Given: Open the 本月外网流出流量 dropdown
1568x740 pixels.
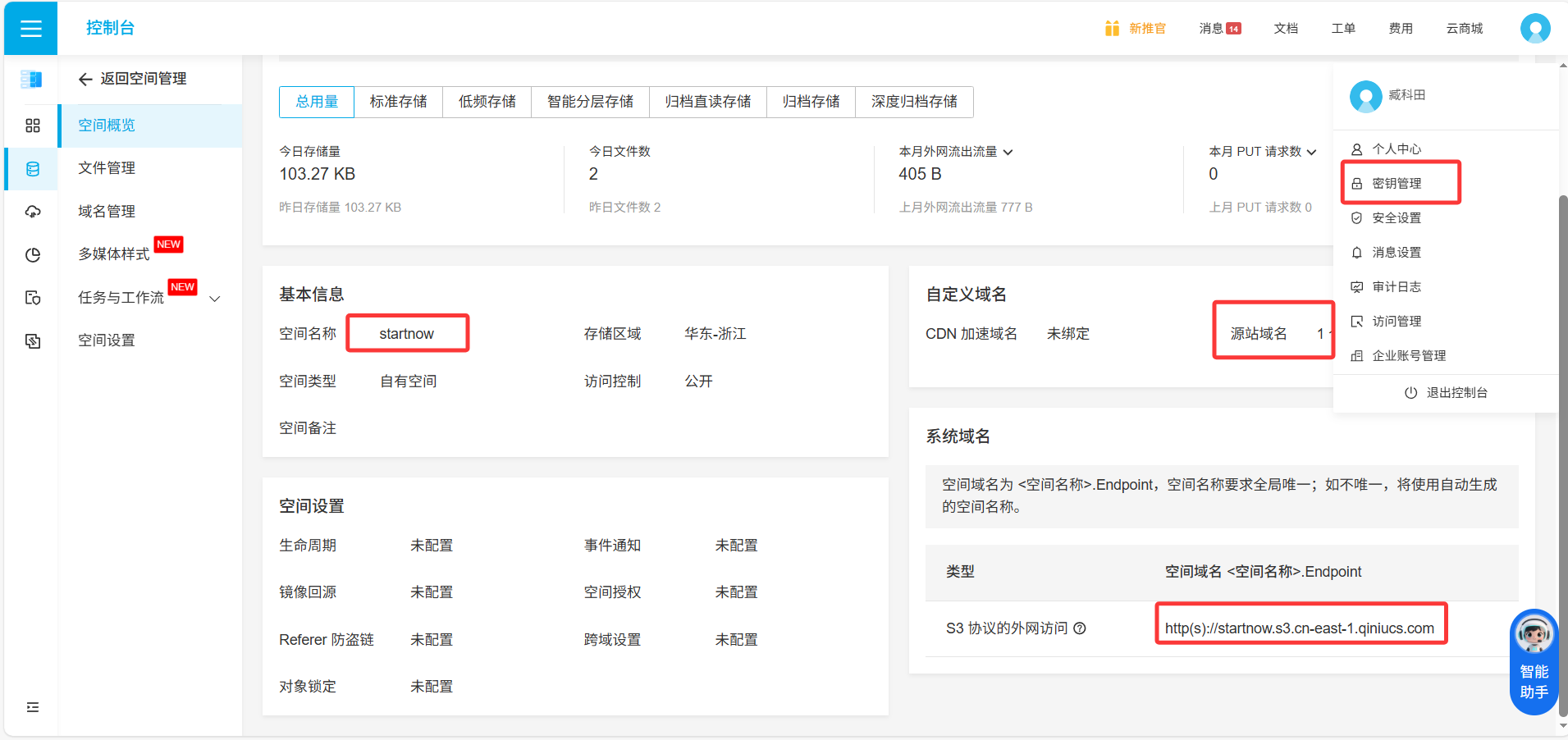Looking at the screenshot, I should click(1008, 152).
